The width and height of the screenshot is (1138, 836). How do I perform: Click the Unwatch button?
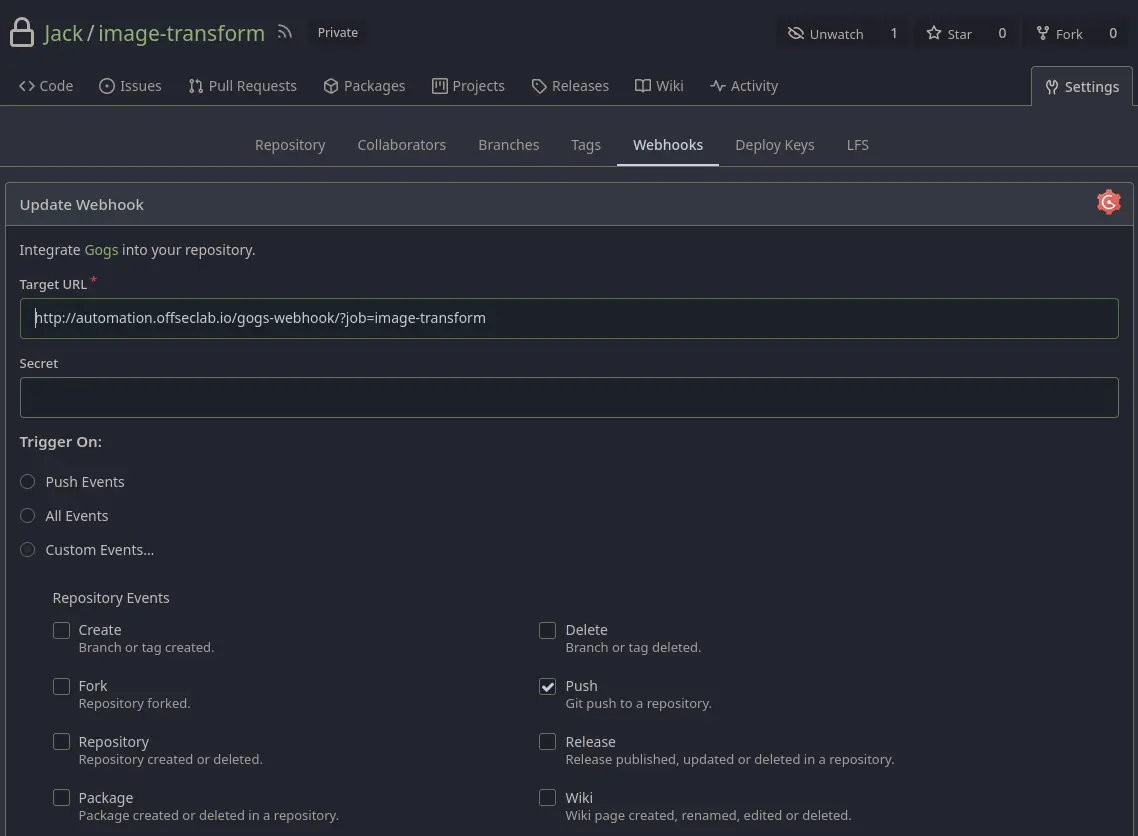point(826,33)
